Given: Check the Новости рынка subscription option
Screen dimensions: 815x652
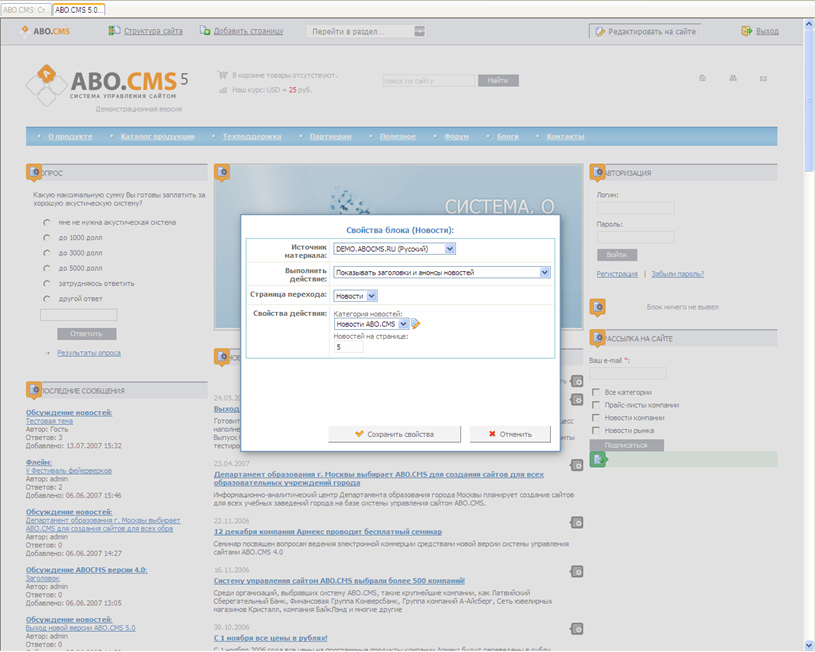Looking at the screenshot, I should click(595, 432).
